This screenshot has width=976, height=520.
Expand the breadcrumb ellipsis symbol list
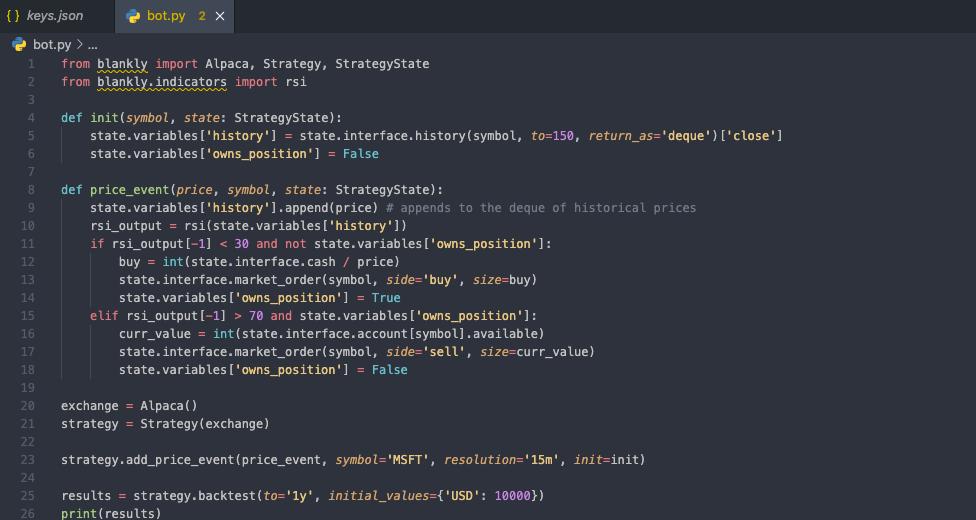(x=93, y=45)
